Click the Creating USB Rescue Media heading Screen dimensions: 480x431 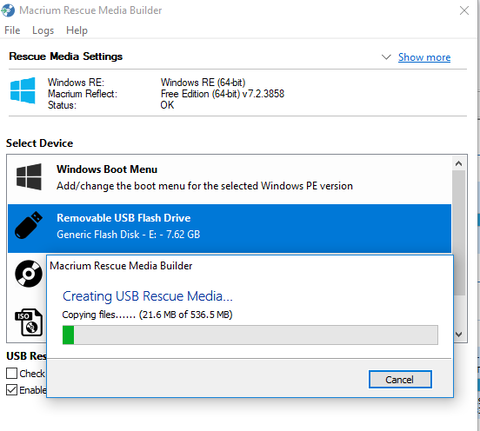pyautogui.click(x=147, y=296)
